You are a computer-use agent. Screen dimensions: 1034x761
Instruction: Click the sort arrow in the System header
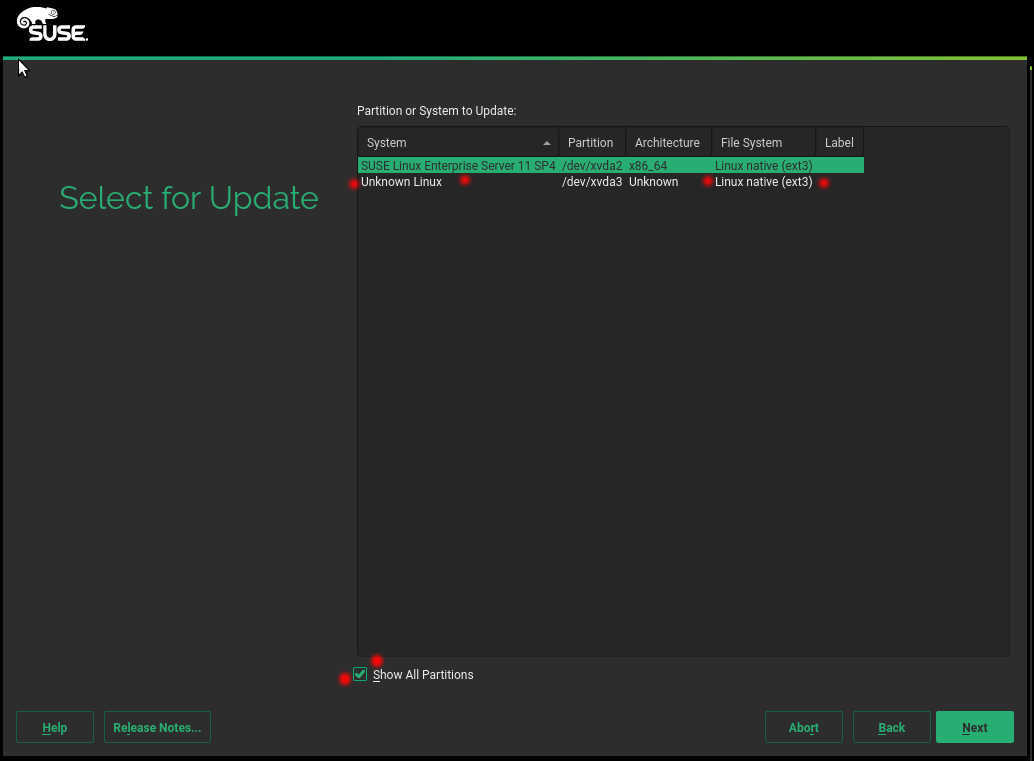[547, 143]
